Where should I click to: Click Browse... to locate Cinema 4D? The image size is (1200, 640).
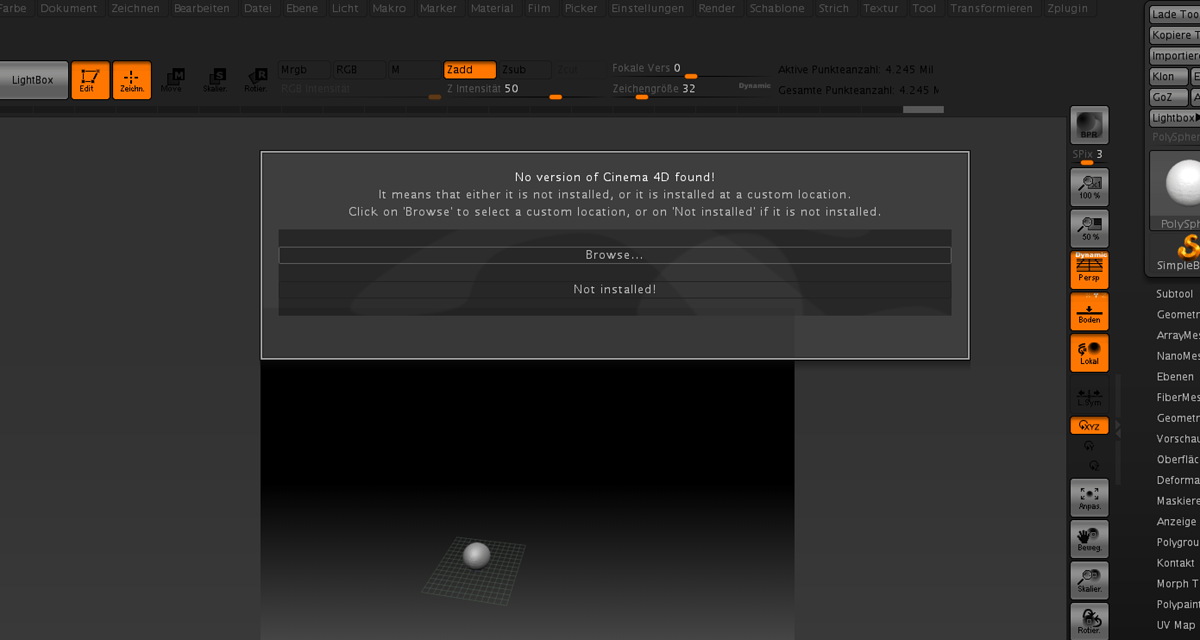(x=614, y=255)
